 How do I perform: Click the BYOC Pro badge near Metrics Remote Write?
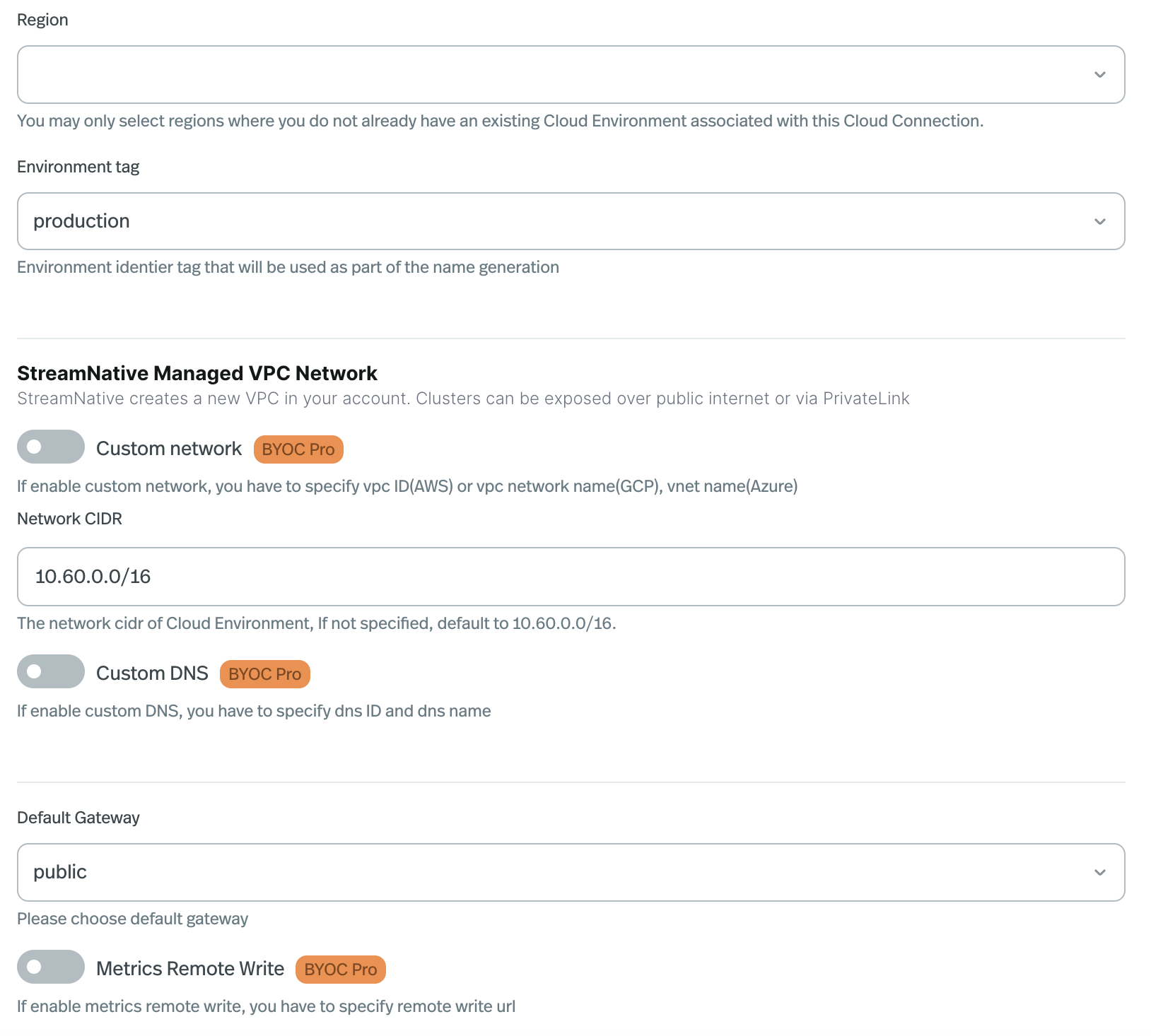point(339,969)
